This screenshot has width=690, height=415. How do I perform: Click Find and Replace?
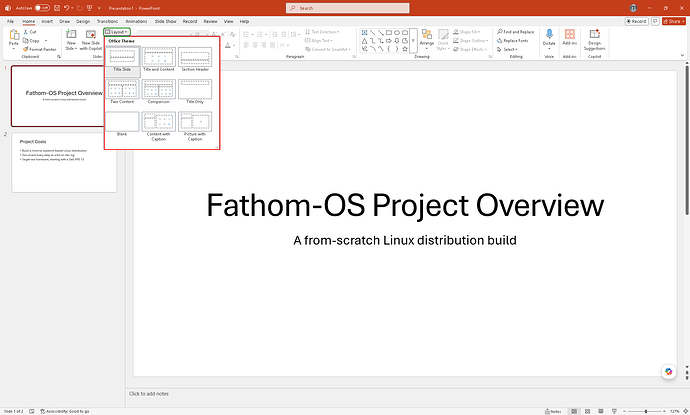tap(515, 32)
